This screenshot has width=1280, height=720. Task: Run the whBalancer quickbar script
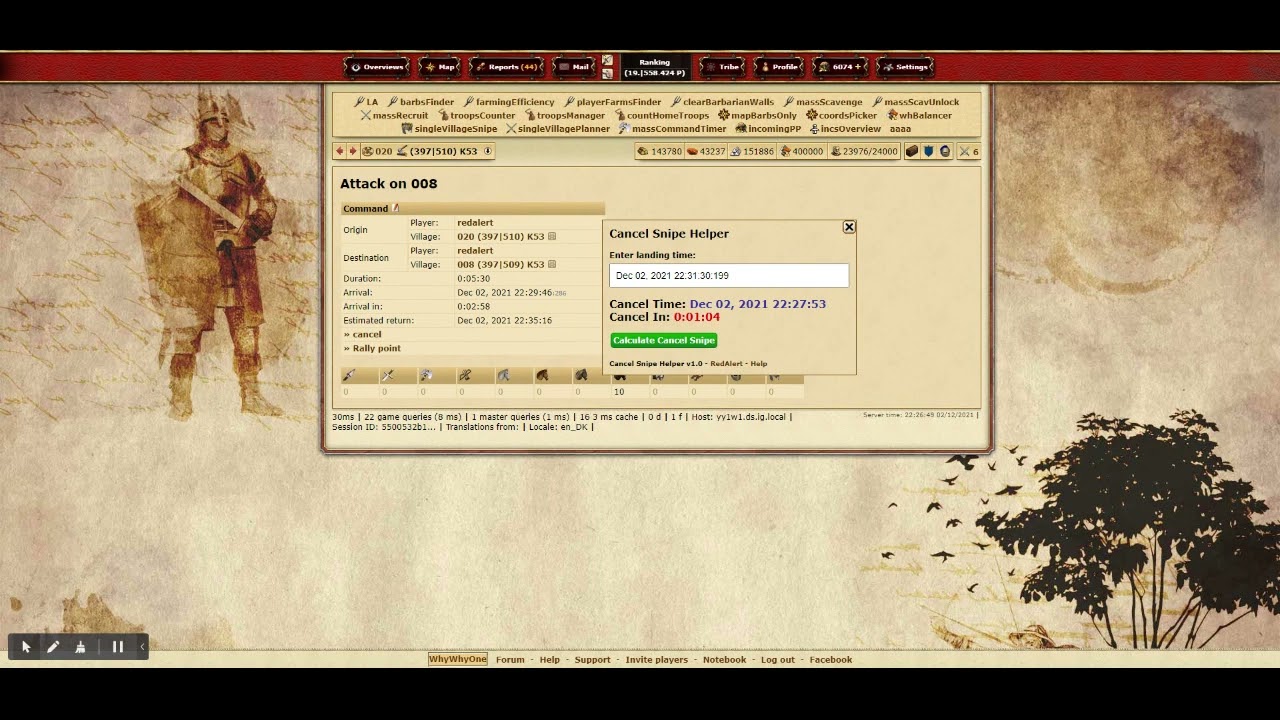920,115
